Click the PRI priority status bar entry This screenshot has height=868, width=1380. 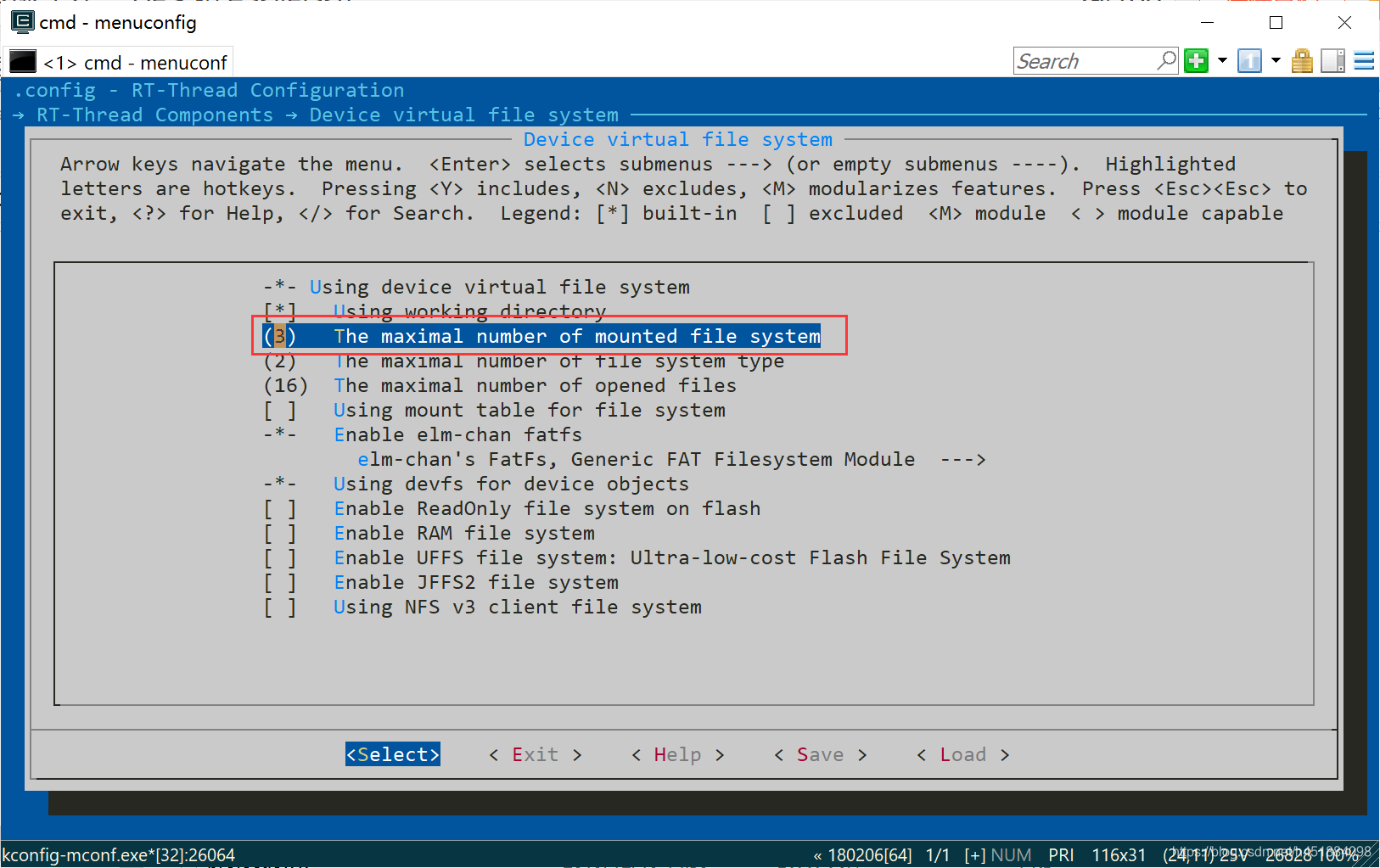click(1061, 855)
